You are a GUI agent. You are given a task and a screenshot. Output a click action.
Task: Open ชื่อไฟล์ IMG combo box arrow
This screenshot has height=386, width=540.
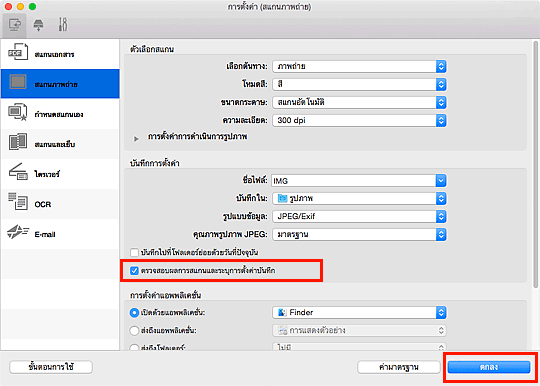(x=441, y=180)
